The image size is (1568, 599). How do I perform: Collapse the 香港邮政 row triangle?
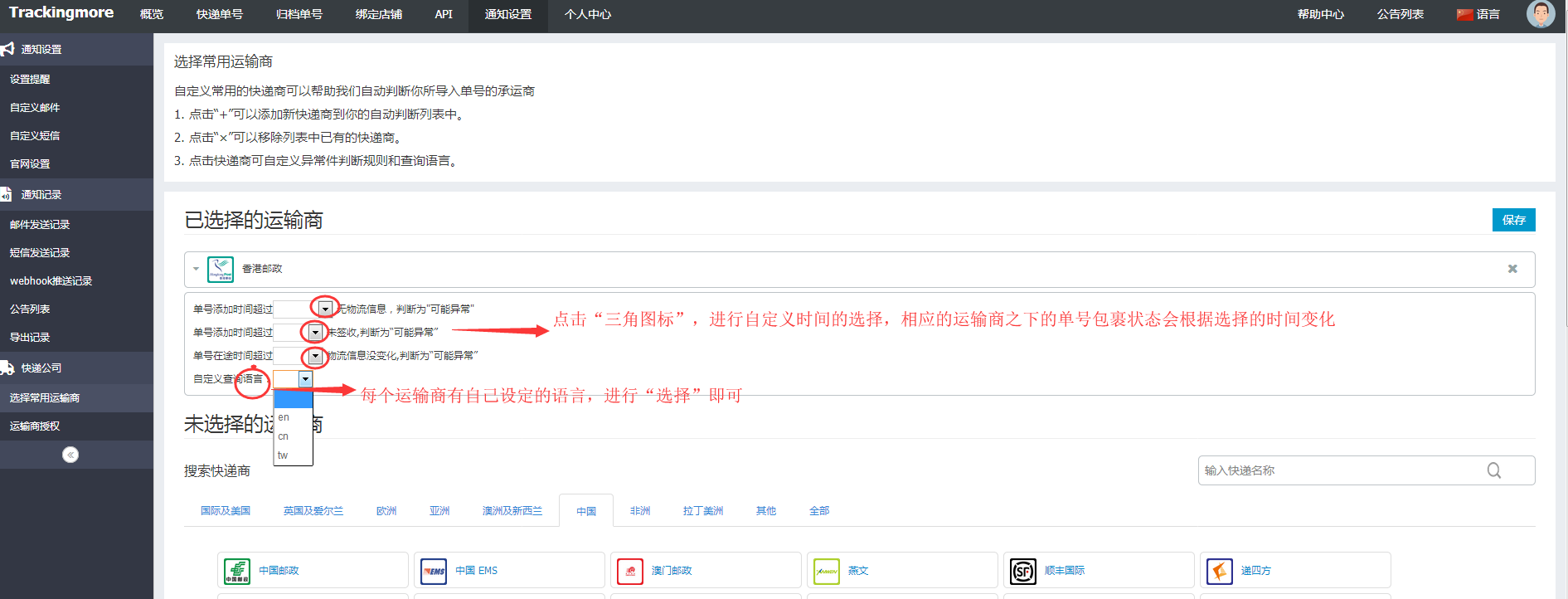click(x=196, y=269)
